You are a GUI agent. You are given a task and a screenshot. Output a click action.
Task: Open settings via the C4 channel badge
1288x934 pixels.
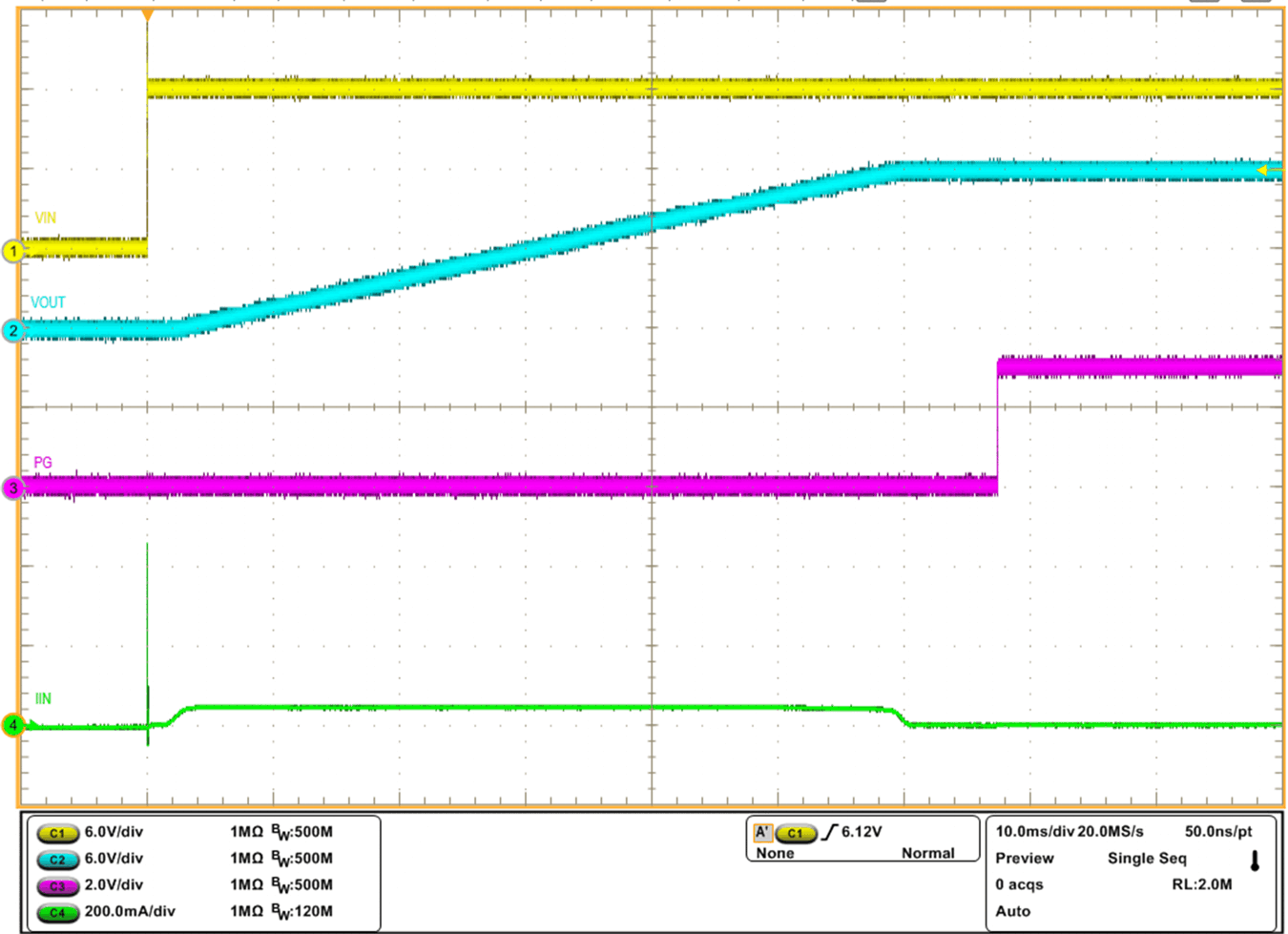click(57, 911)
